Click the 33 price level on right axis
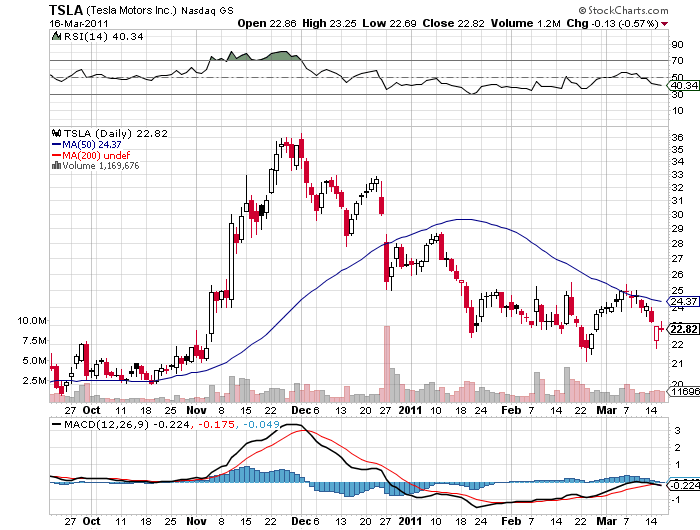This screenshot has height=530, width=700. (x=677, y=174)
